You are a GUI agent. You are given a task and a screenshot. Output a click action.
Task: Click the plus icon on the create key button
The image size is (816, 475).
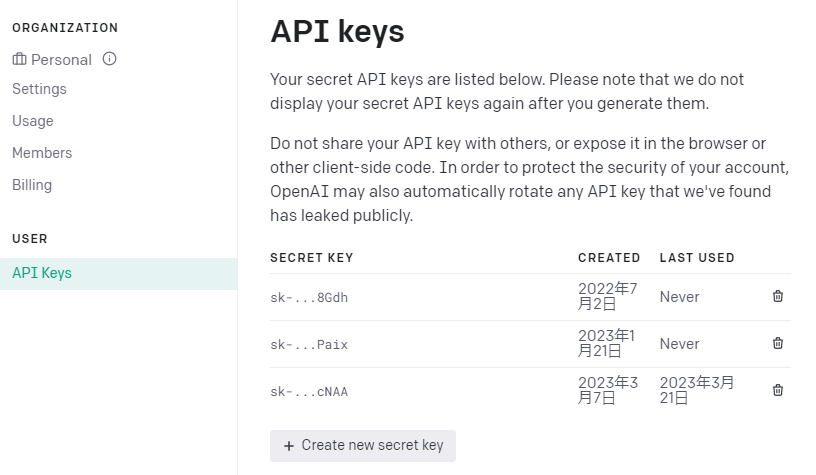pyautogui.click(x=289, y=446)
